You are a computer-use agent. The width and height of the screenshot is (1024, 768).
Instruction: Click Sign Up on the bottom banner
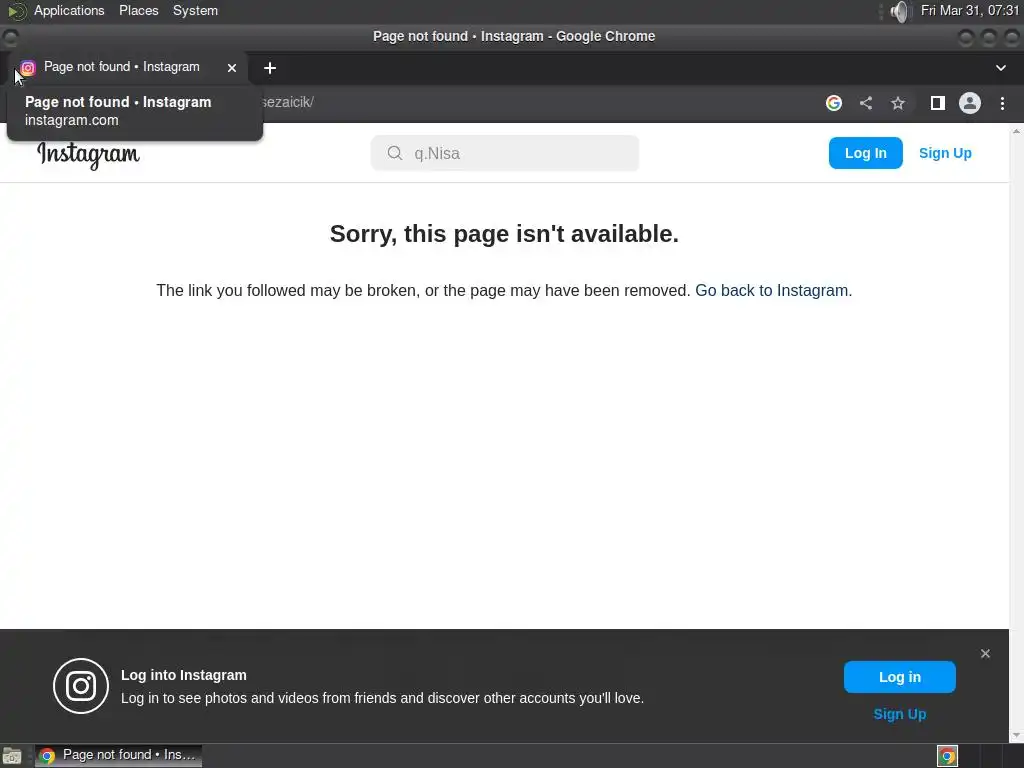(899, 714)
